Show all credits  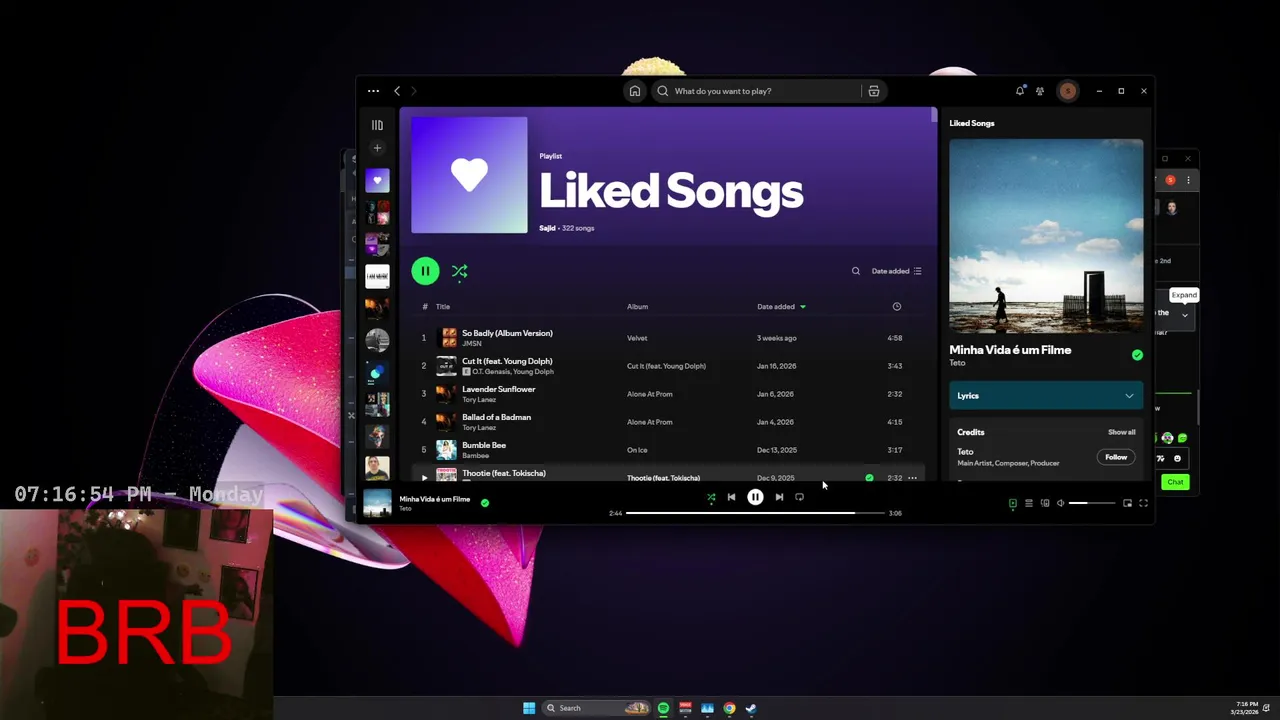pyautogui.click(x=1121, y=432)
